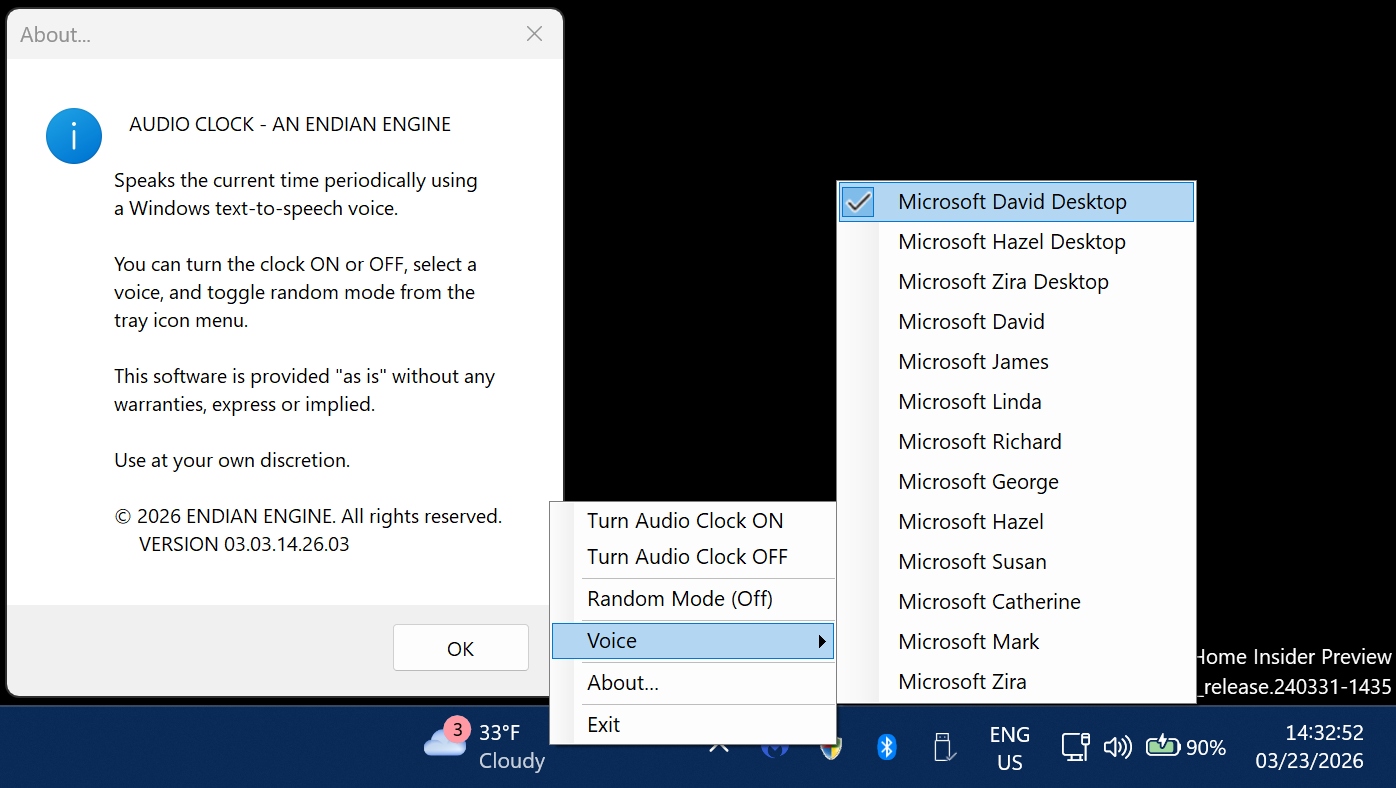
Task: Click the battery 90% indicator
Action: click(1186, 747)
